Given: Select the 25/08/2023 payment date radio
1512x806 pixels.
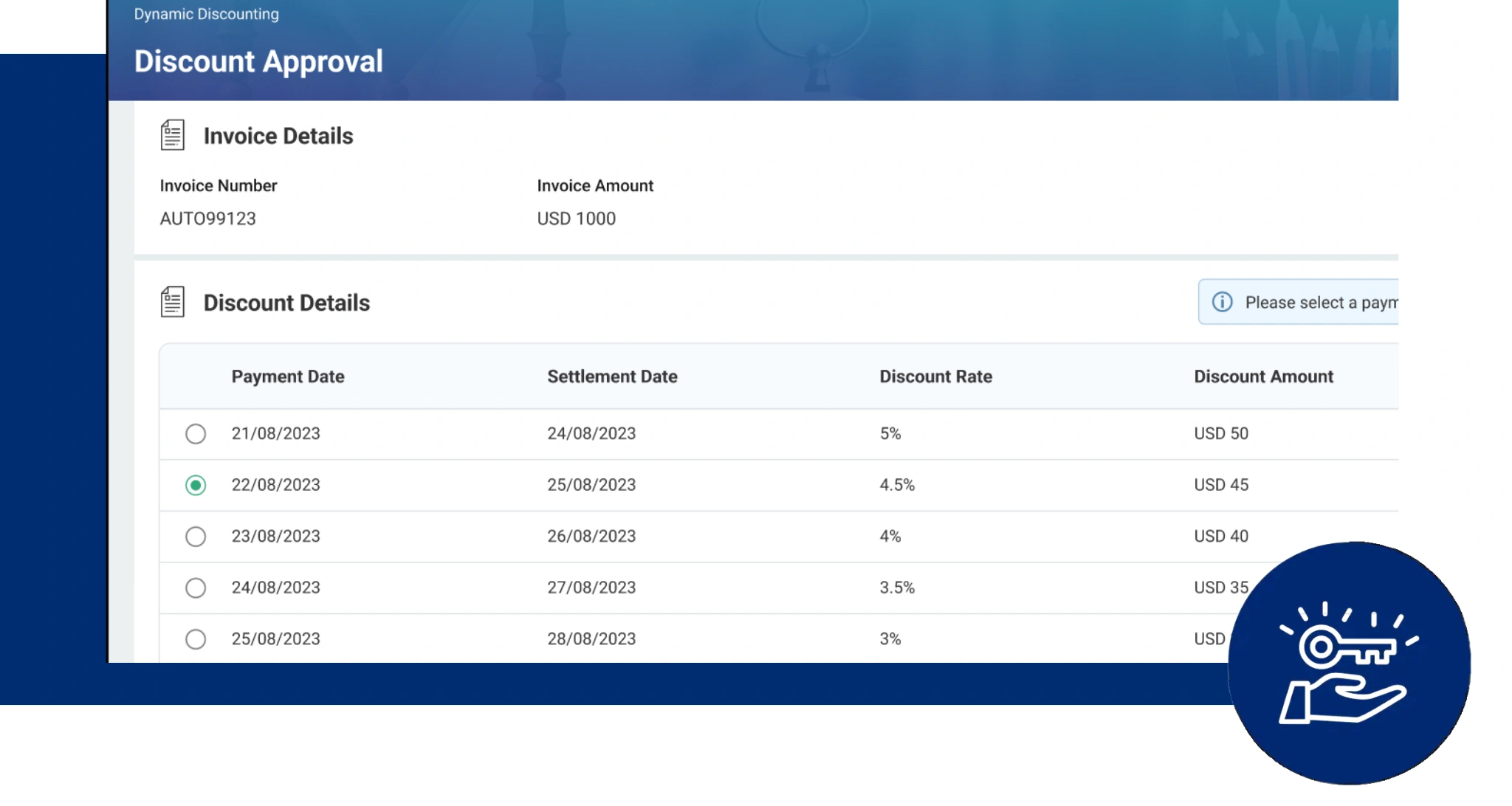Looking at the screenshot, I should tap(196, 638).
